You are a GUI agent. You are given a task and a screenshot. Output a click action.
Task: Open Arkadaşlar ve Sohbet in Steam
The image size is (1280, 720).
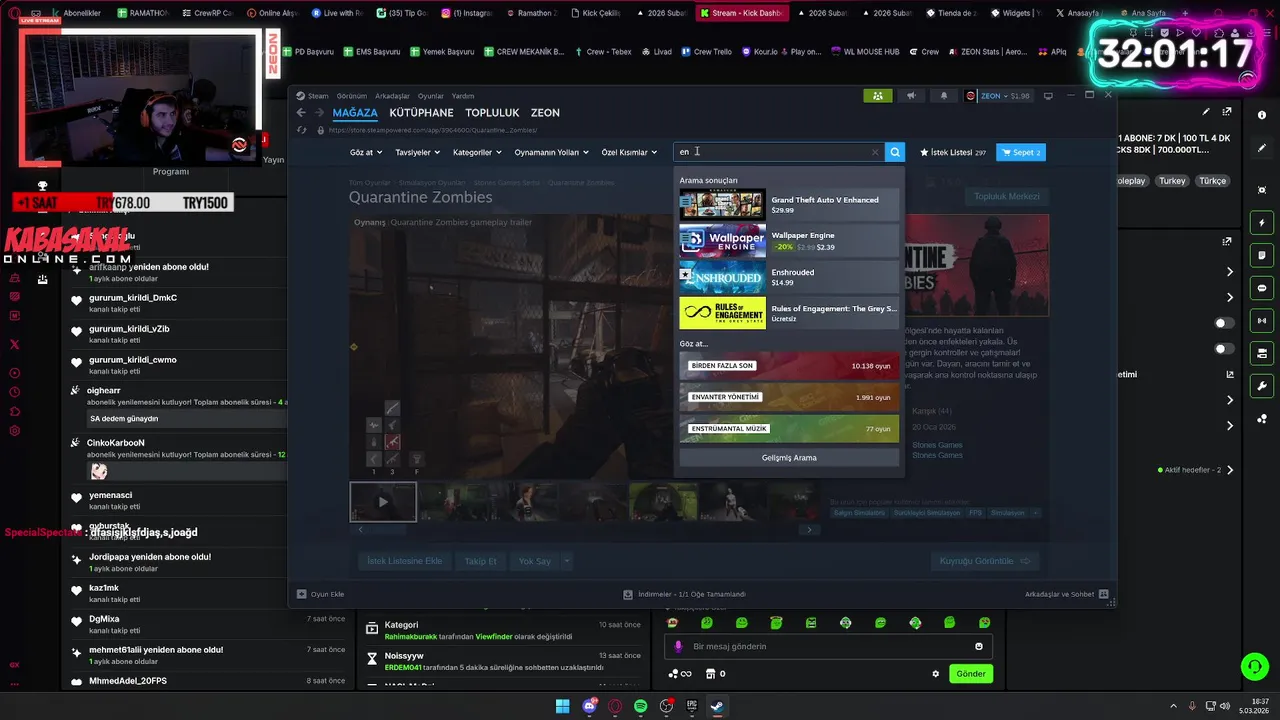[x=1066, y=594]
